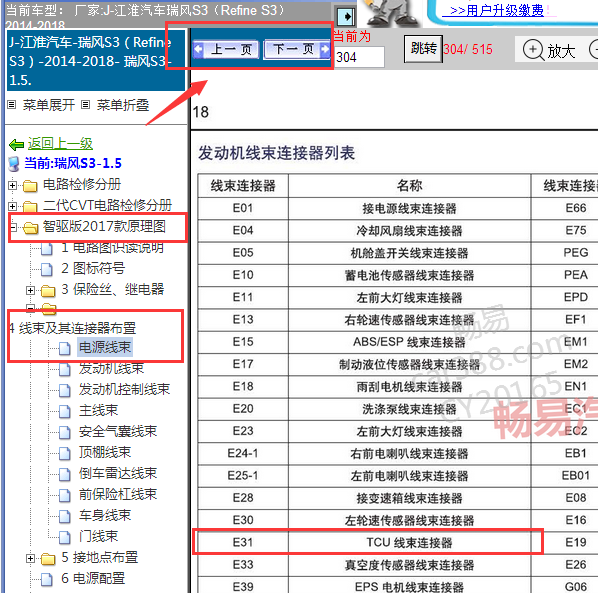The height and width of the screenshot is (593, 598).
Task: Open 主线束 page
Action: point(98,410)
